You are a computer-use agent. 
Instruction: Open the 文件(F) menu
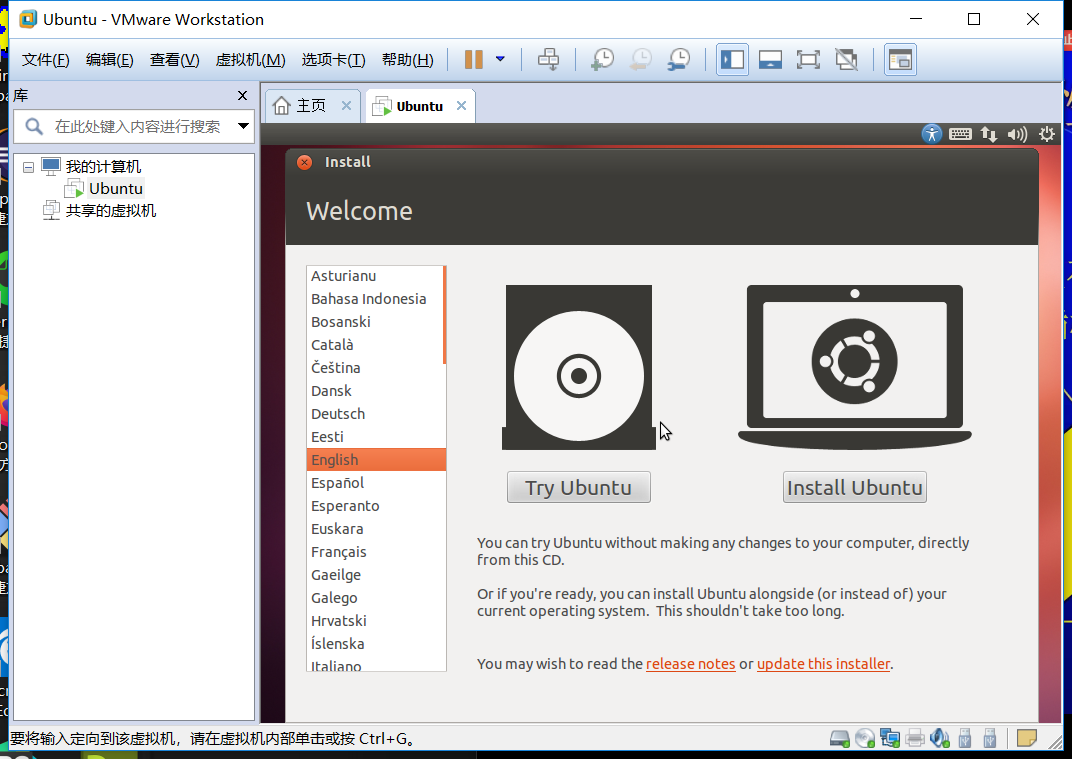[46, 60]
